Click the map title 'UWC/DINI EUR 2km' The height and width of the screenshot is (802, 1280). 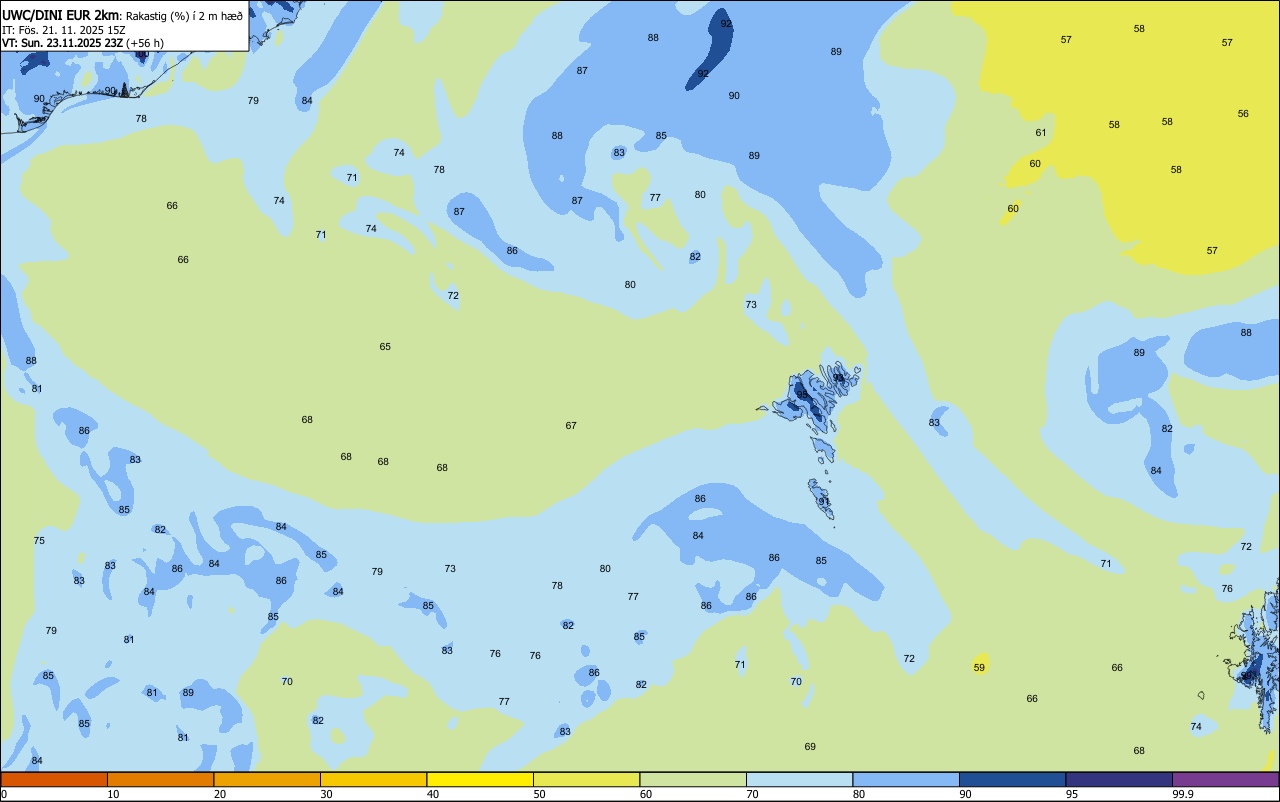60,15
